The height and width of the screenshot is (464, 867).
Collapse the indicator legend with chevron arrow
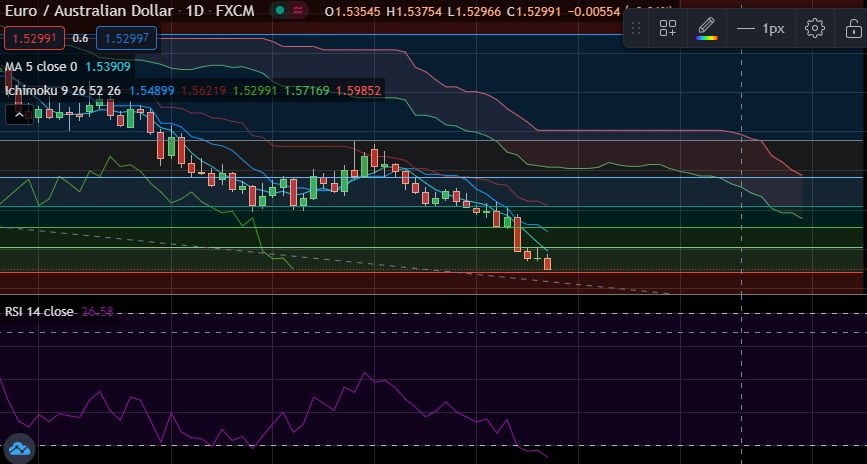click(x=19, y=114)
